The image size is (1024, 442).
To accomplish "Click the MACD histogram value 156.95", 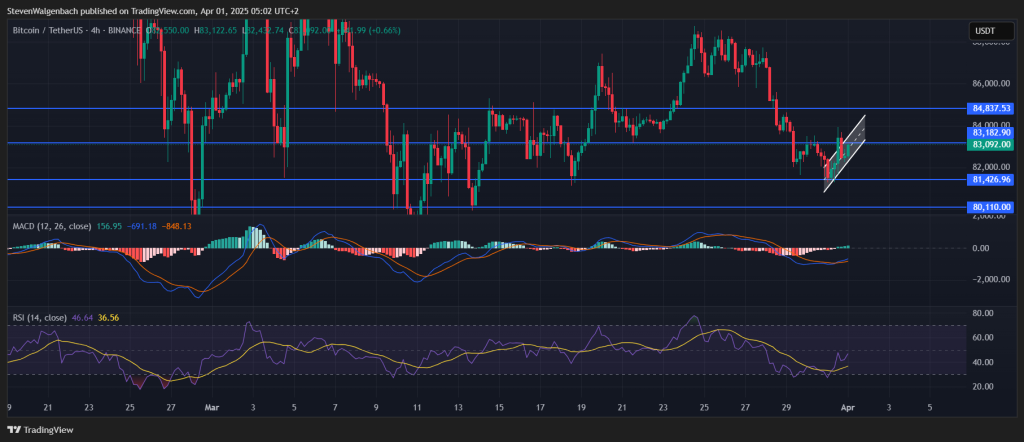I will (x=106, y=225).
